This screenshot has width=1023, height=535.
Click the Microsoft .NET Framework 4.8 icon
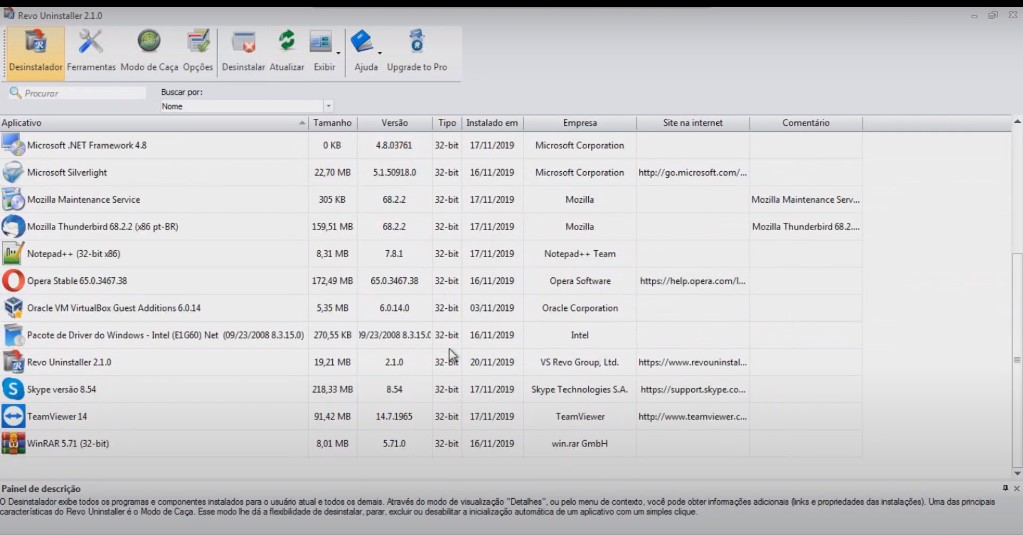pos(13,145)
